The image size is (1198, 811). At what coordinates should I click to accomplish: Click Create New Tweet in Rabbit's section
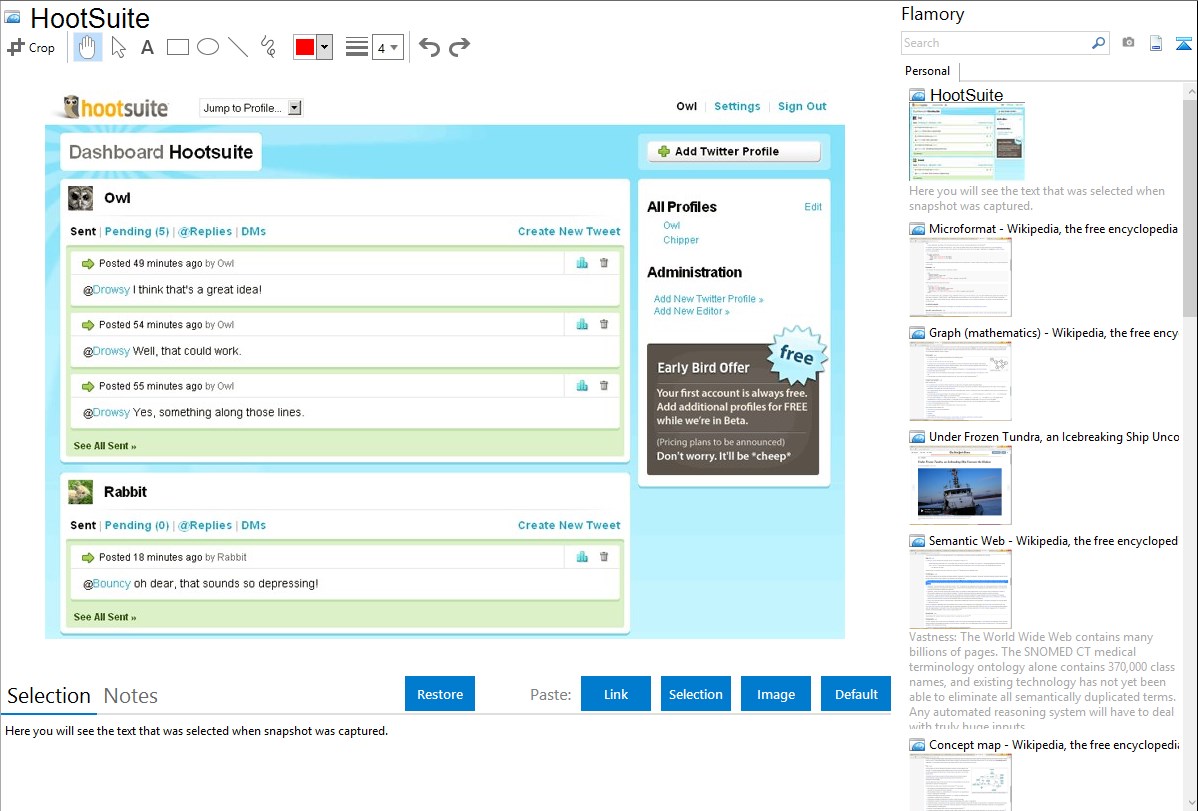(569, 525)
